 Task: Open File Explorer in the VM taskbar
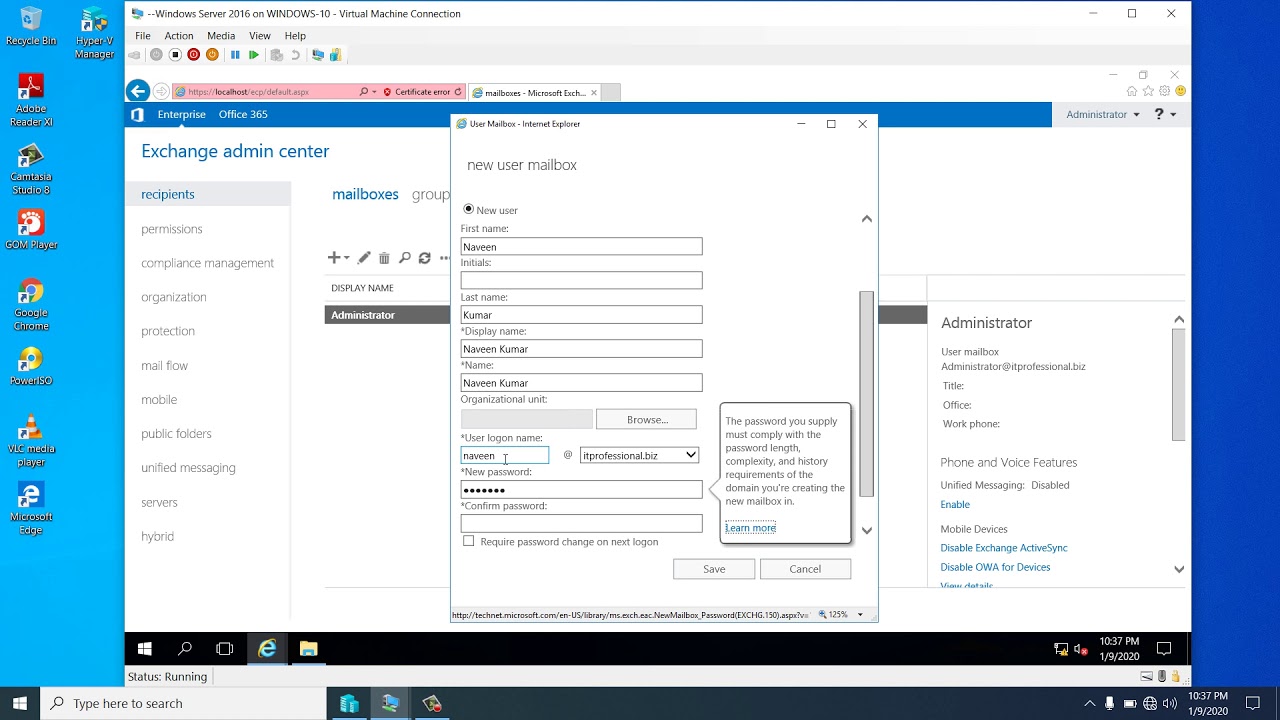pyautogui.click(x=308, y=649)
